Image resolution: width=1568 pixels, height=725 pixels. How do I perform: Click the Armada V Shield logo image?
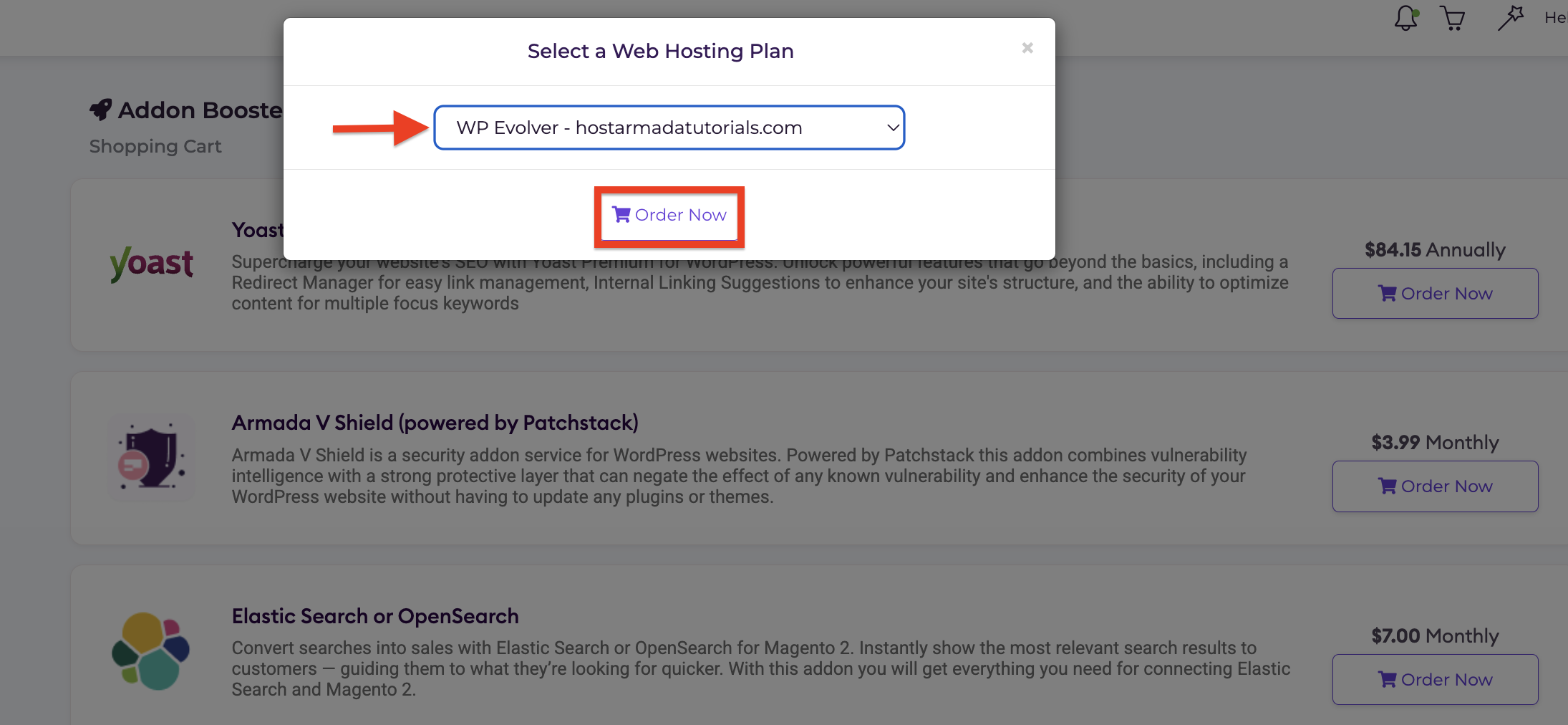[x=152, y=458]
